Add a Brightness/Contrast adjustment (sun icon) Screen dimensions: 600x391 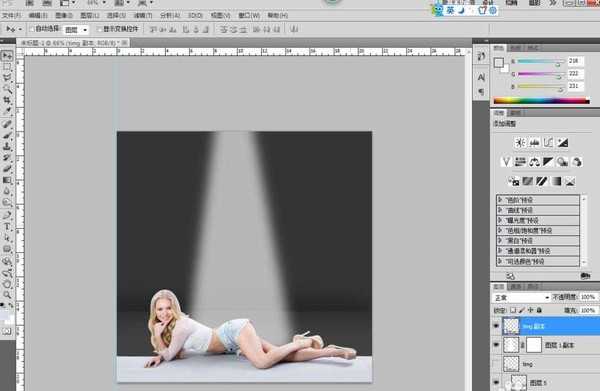click(x=520, y=143)
